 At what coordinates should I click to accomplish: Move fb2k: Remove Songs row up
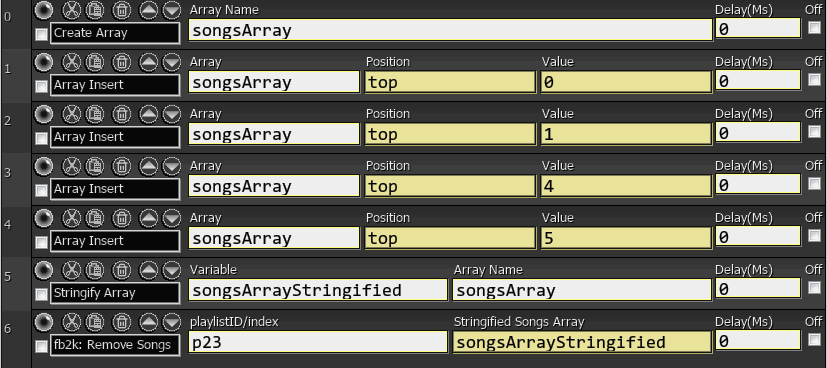point(148,323)
